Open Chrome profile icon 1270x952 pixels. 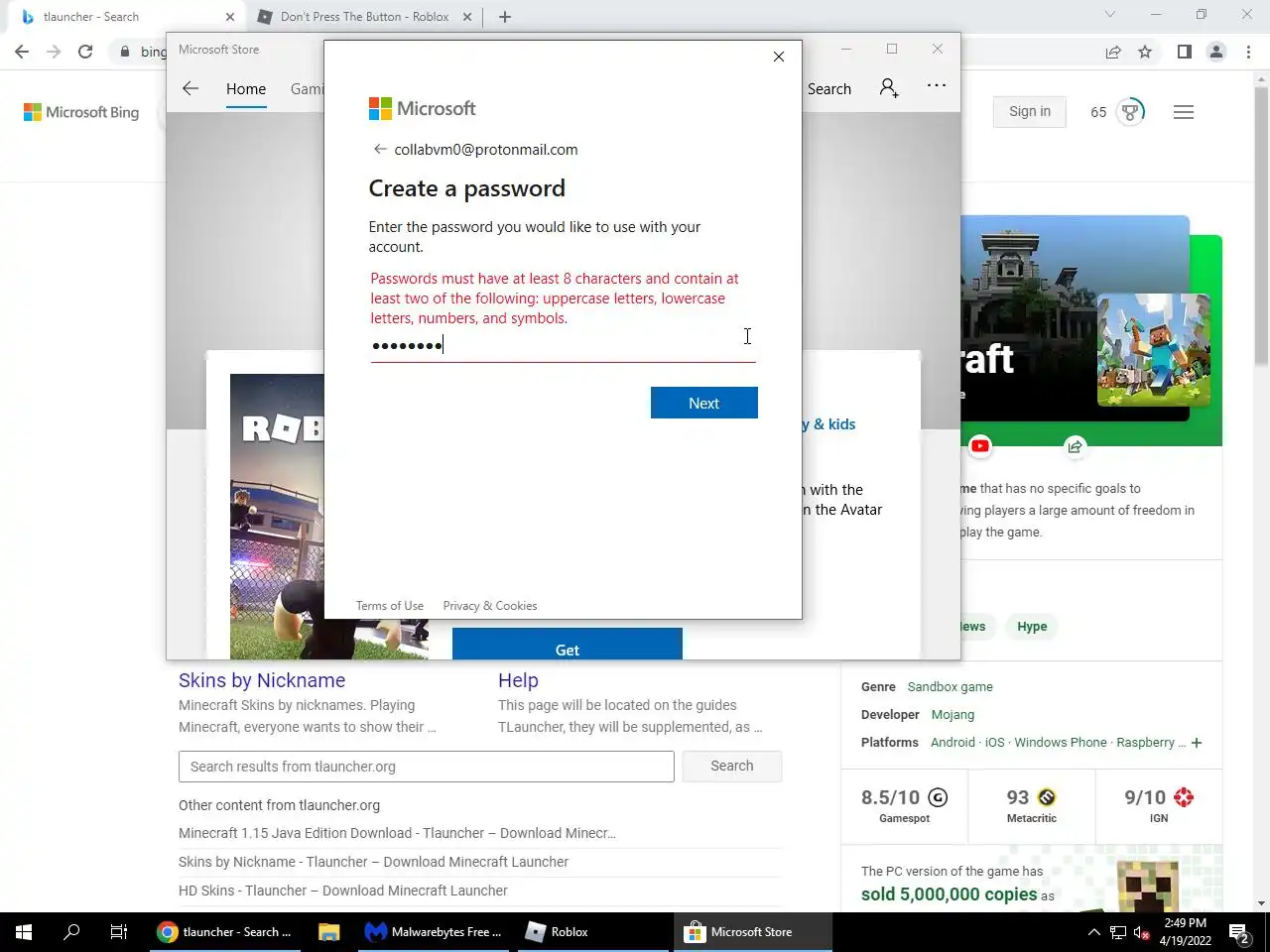(x=1216, y=52)
